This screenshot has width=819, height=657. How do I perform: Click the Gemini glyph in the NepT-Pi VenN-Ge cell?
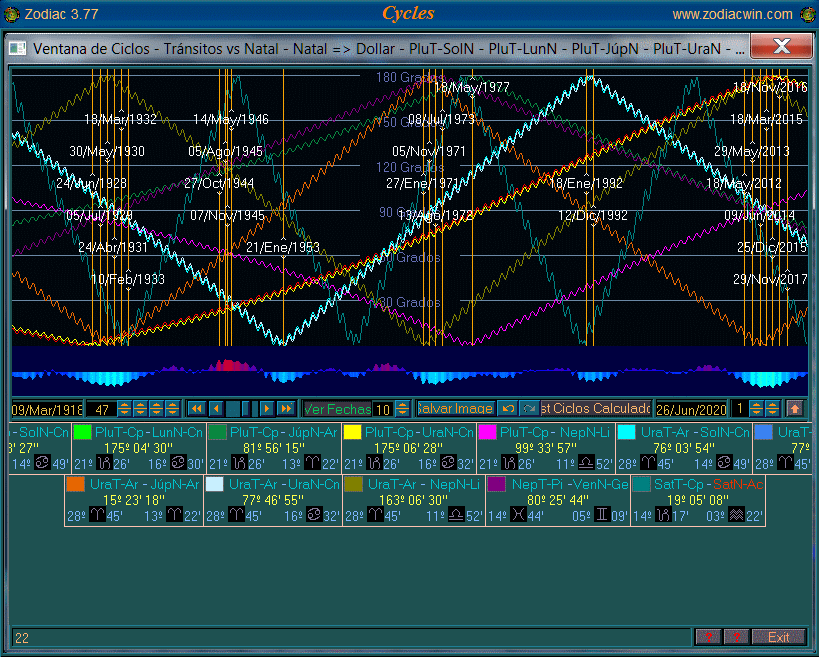coord(602,515)
